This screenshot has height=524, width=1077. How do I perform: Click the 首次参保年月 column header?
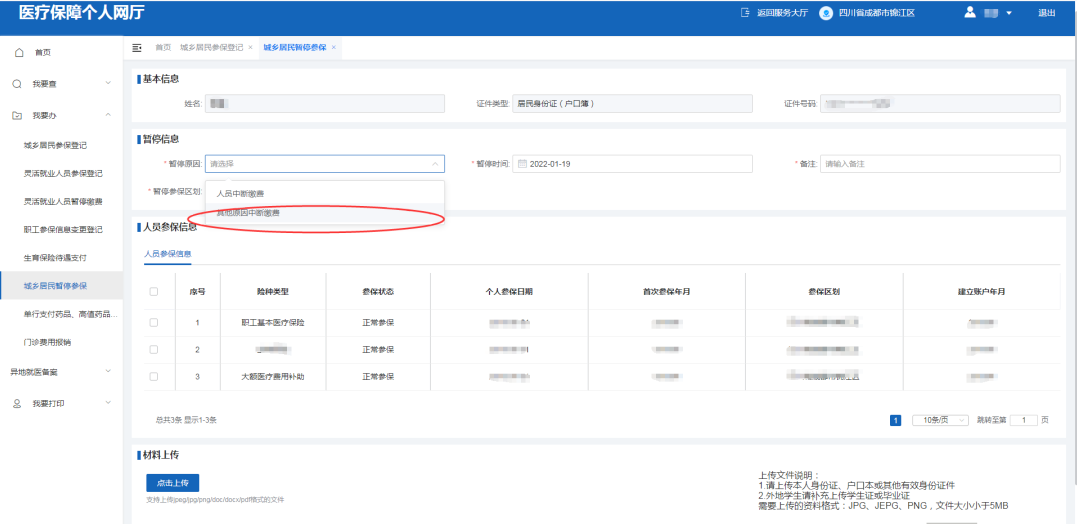(666, 291)
